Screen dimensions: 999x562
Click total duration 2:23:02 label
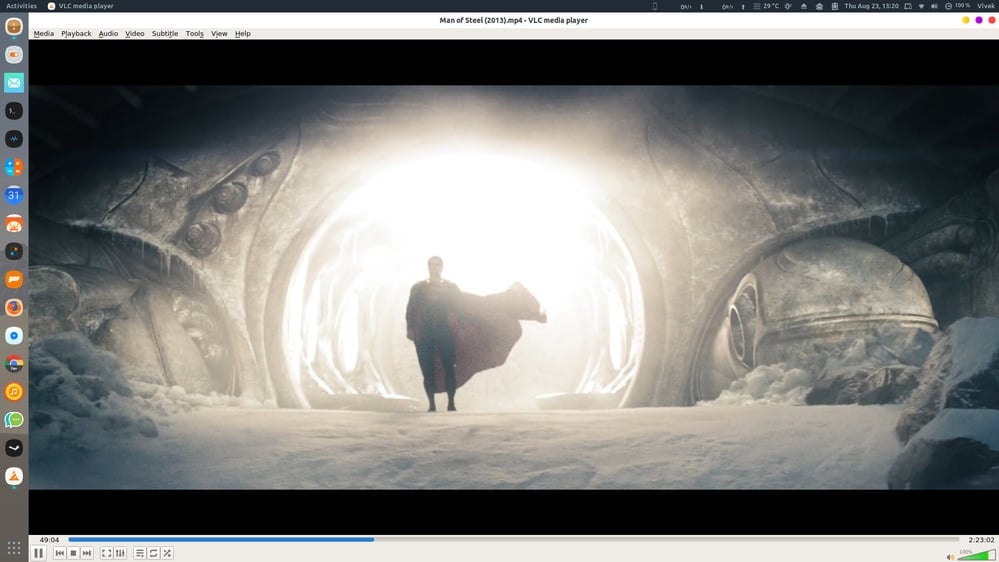coord(981,540)
